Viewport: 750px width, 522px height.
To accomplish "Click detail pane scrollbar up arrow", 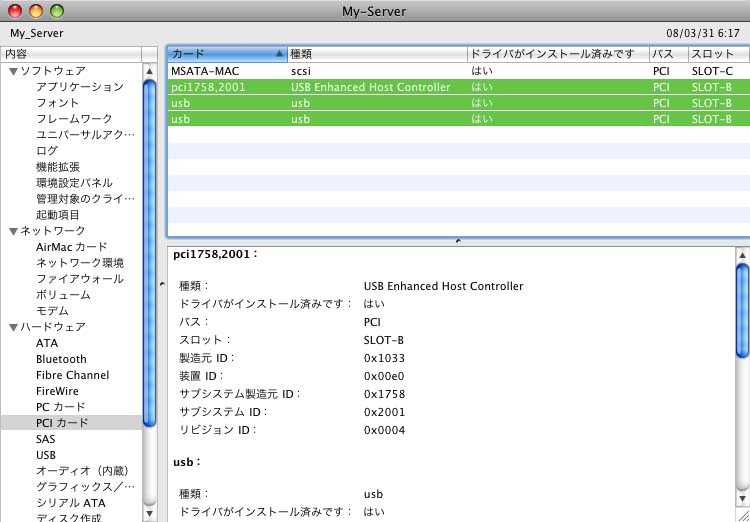I will click(x=742, y=255).
